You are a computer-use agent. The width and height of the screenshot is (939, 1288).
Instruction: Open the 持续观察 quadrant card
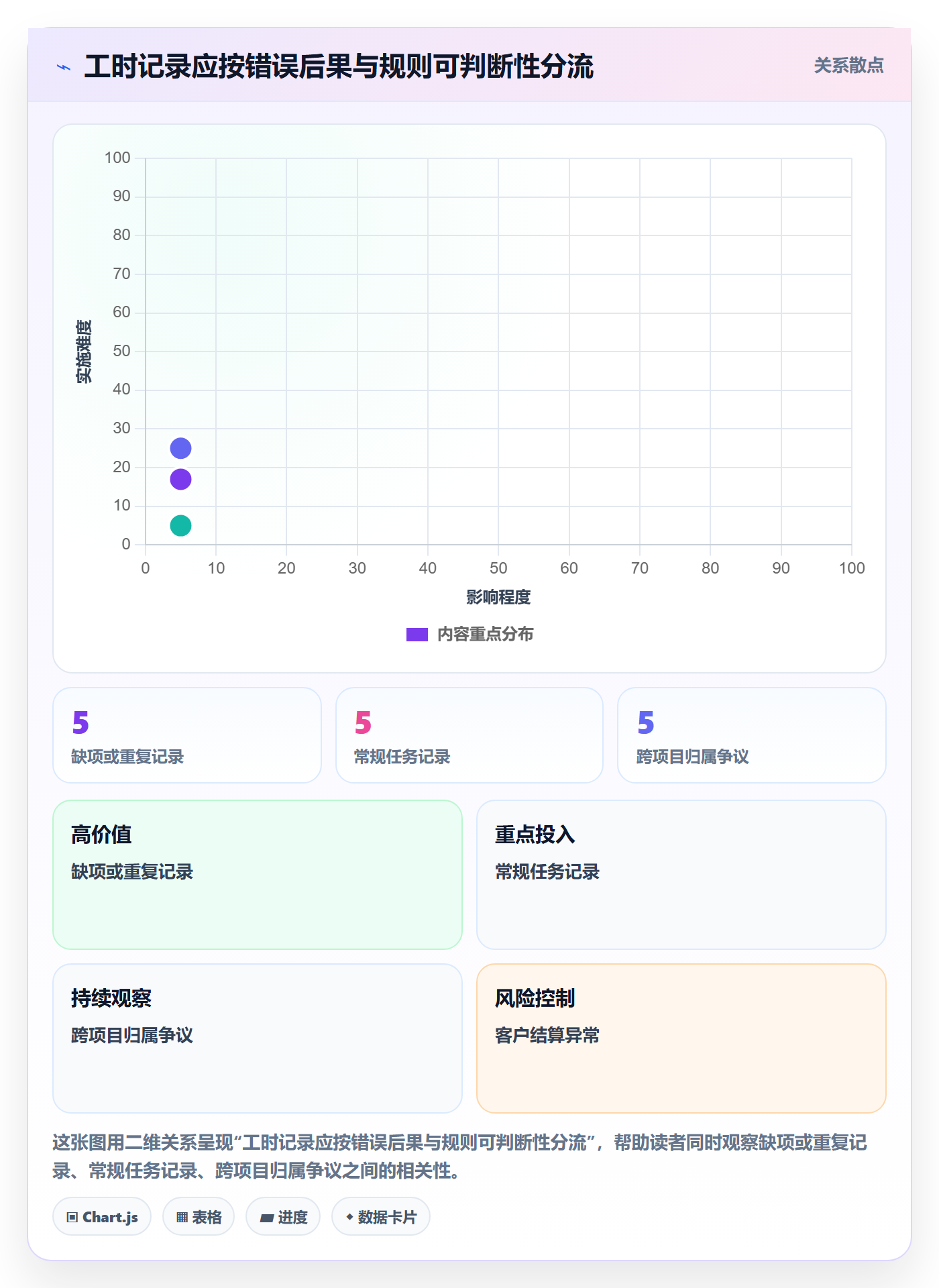coord(258,1038)
